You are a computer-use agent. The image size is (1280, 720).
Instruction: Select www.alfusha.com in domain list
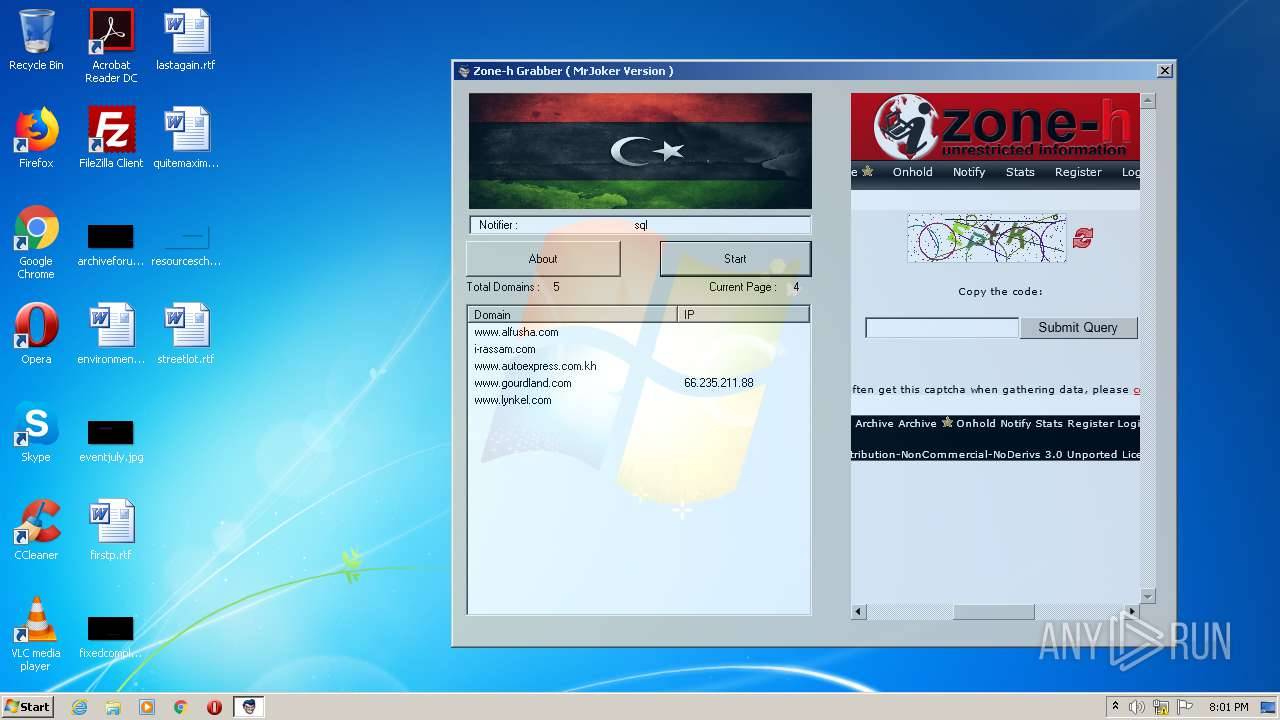click(516, 332)
